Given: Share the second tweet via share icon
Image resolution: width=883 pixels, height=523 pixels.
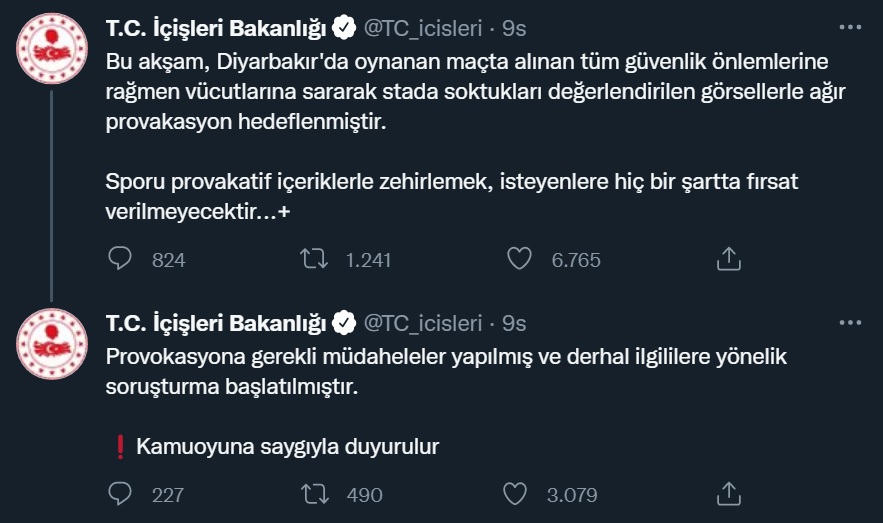Looking at the screenshot, I should pos(729,494).
